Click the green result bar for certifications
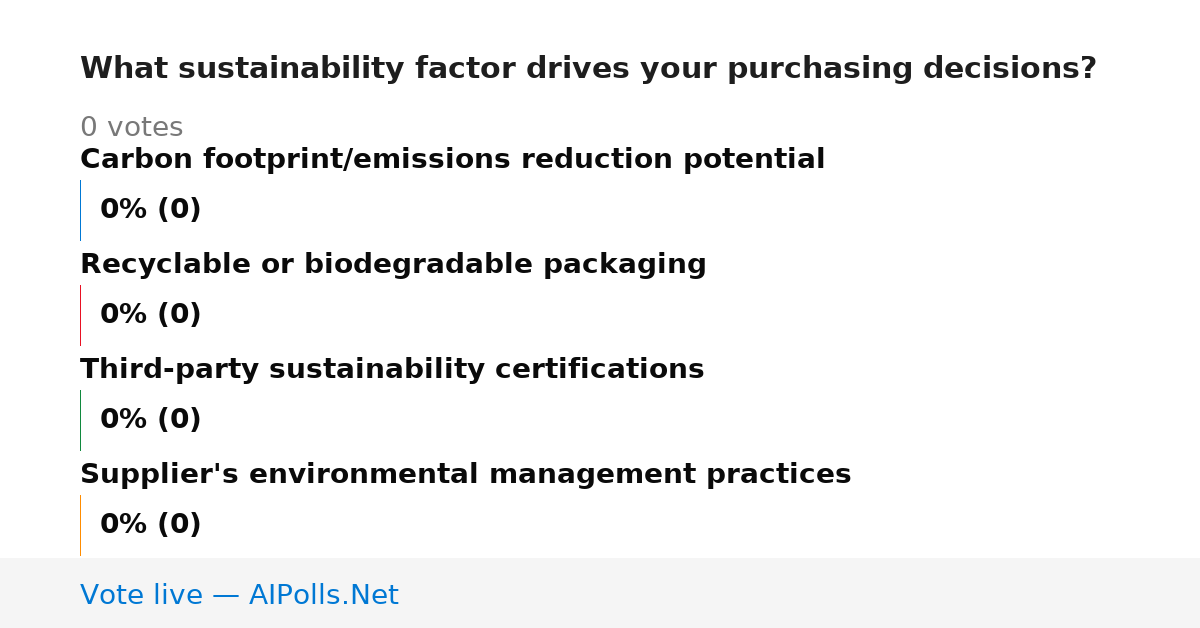This screenshot has height=628, width=1200. coord(80,420)
